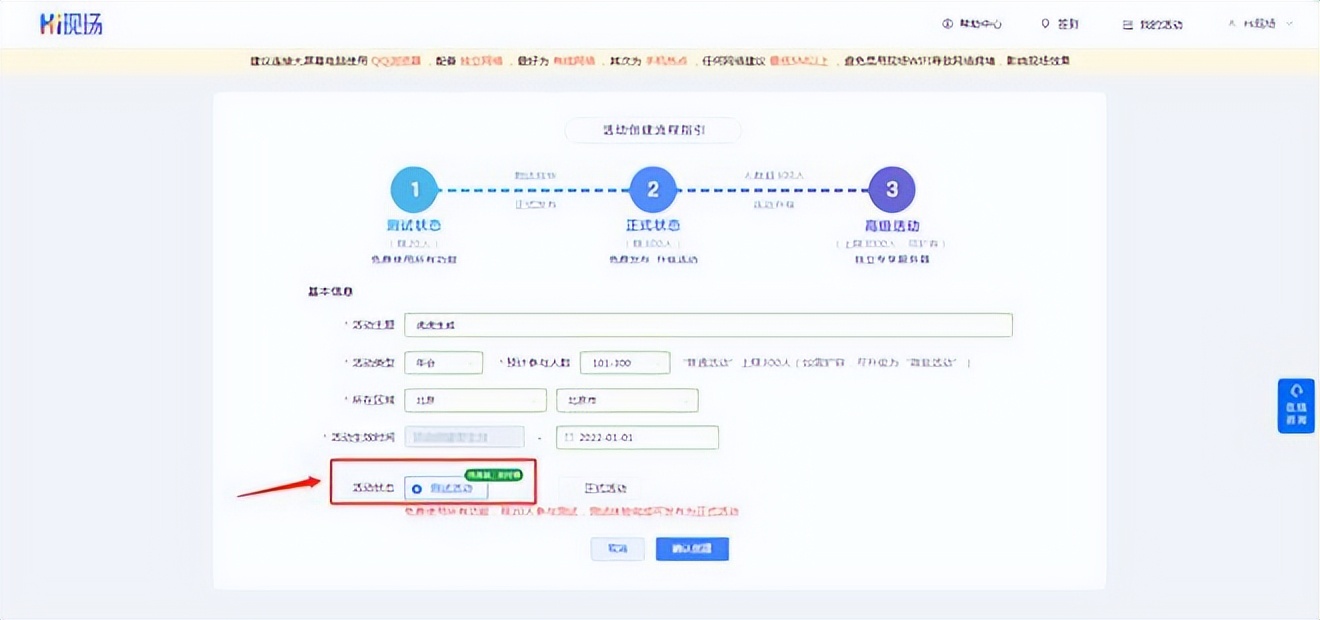The image size is (1320, 620).
Task: Click the green badge above 测试活动
Action: pos(492,477)
